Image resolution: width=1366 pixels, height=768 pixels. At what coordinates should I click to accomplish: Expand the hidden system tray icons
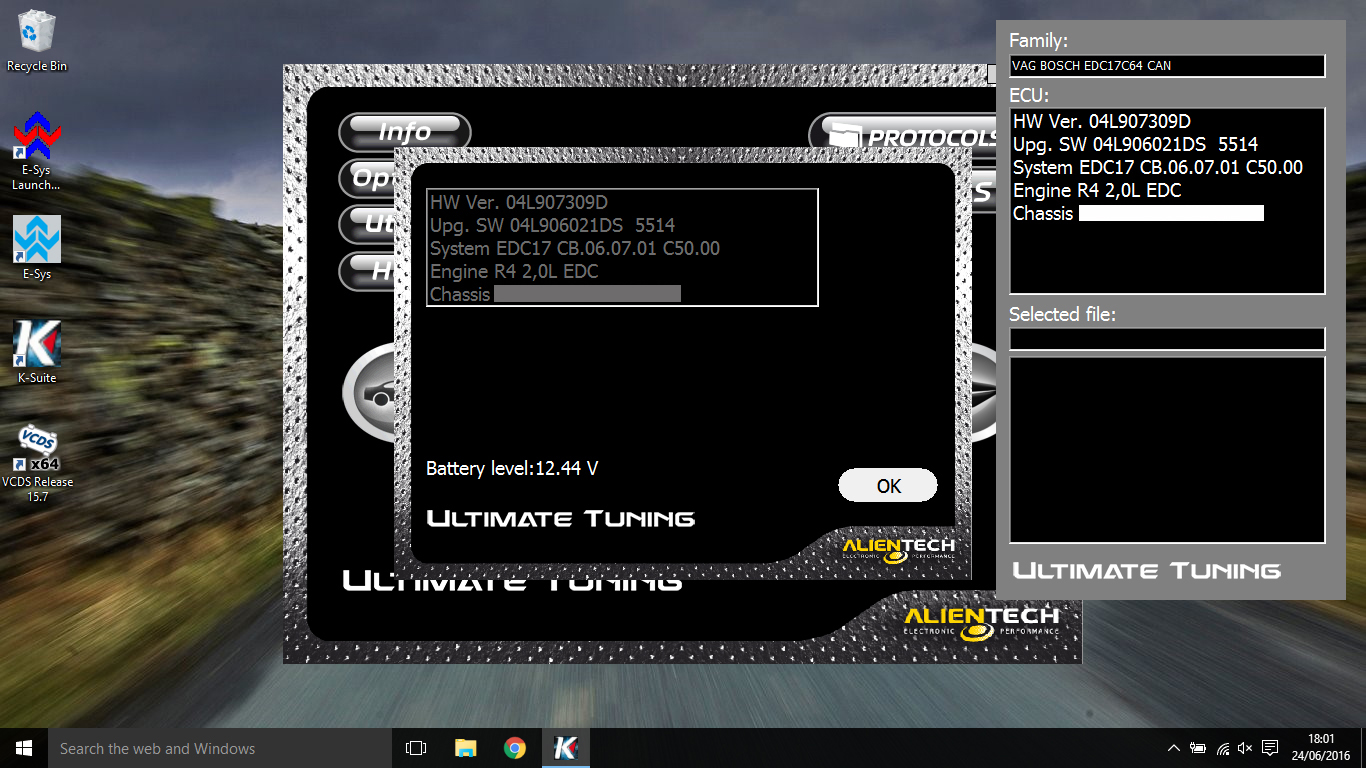[x=1173, y=748]
